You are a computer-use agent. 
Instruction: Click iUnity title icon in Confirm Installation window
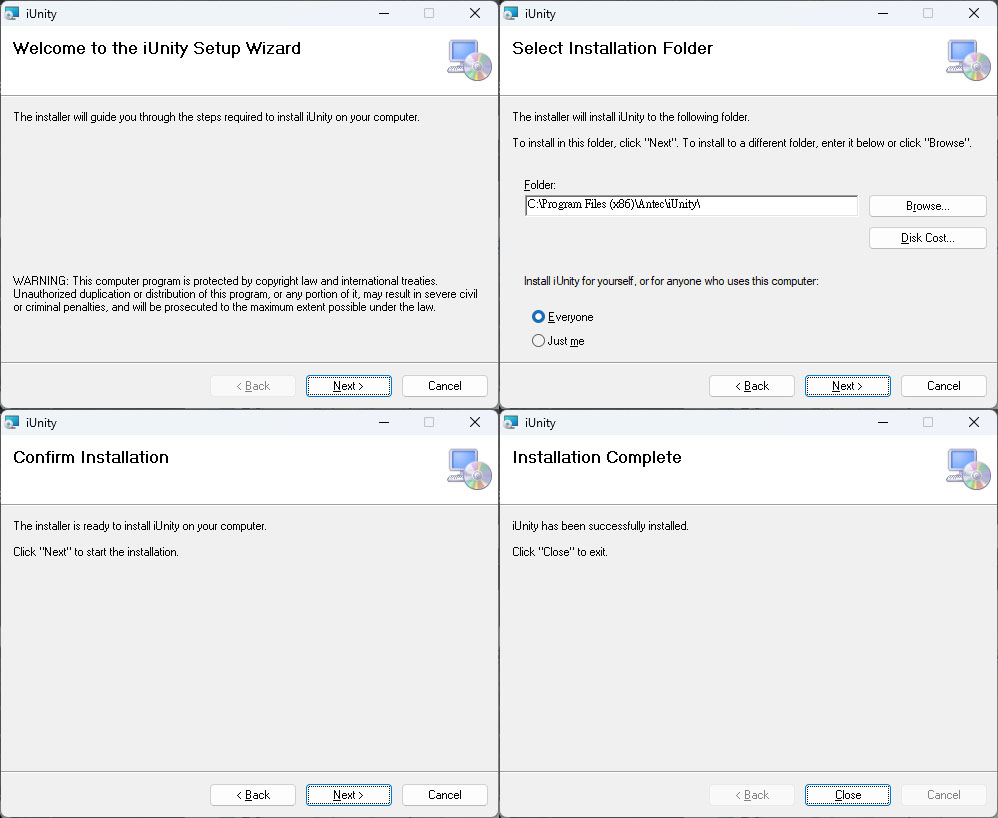pyautogui.click(x=11, y=422)
